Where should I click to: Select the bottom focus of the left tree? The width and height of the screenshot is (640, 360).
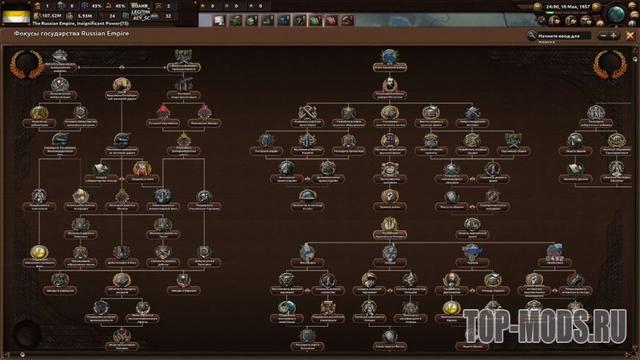point(122,336)
